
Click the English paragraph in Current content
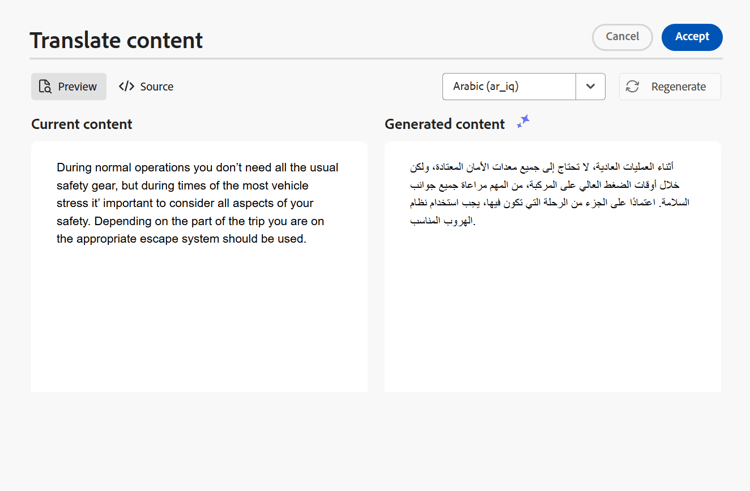[x=198, y=203]
